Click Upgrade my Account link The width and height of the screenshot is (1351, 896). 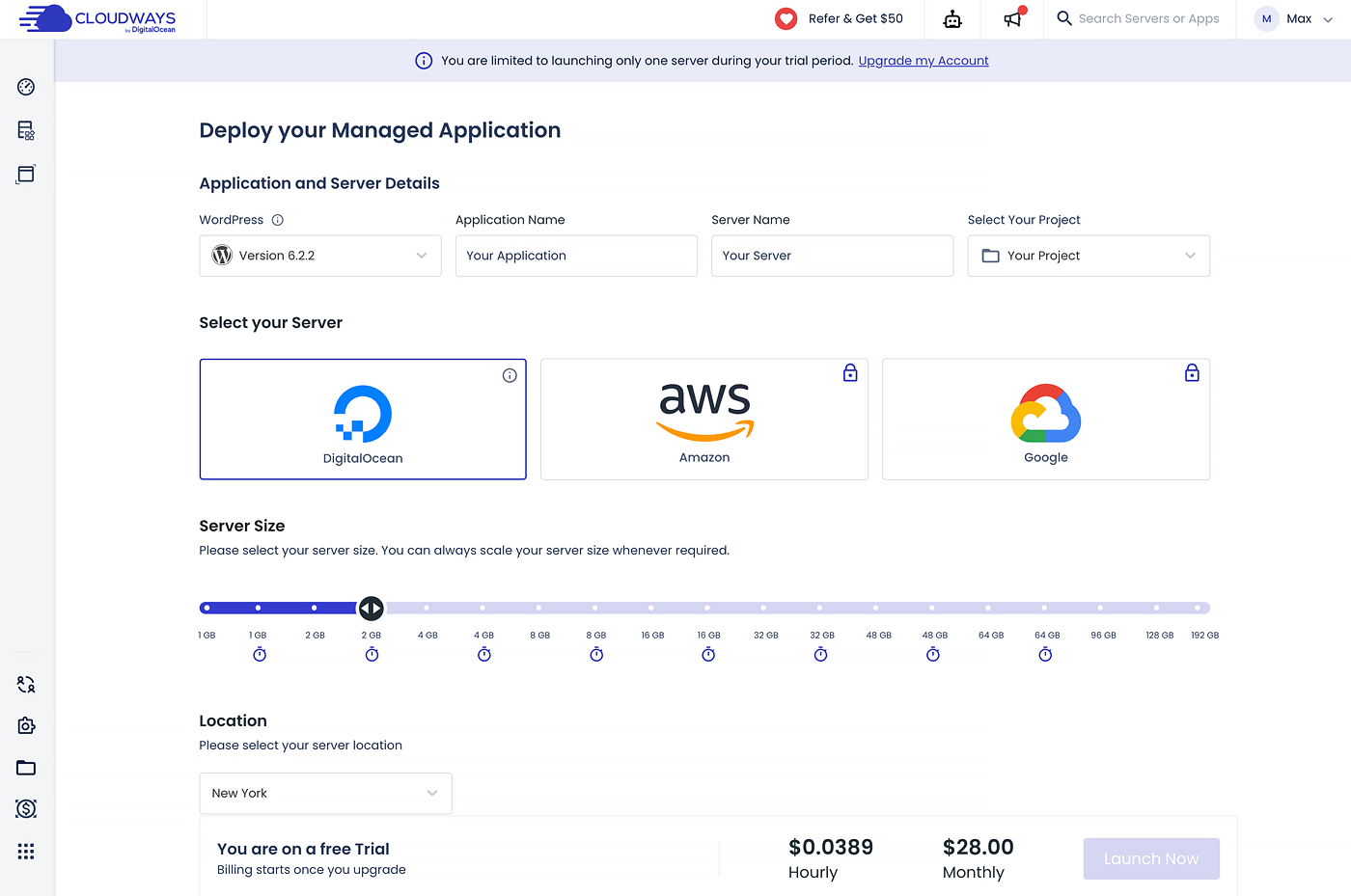coord(924,61)
